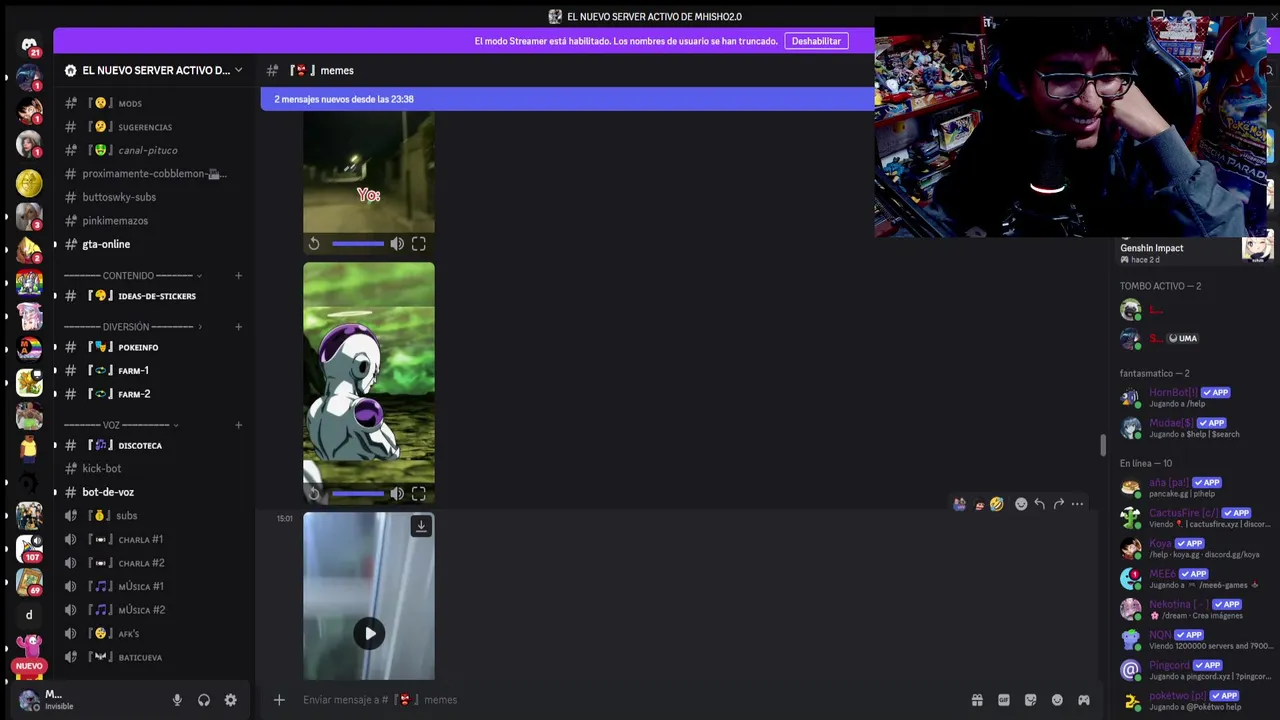Toggle headphones deafen
The image size is (1280, 720).
pos(204,700)
